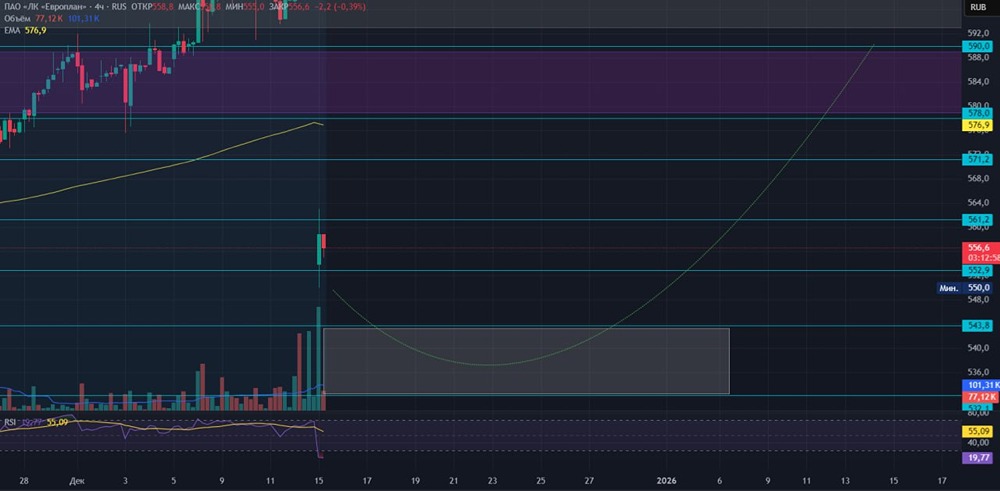Click the 568,0 price scale label
The image size is (1000, 491).
point(979,179)
